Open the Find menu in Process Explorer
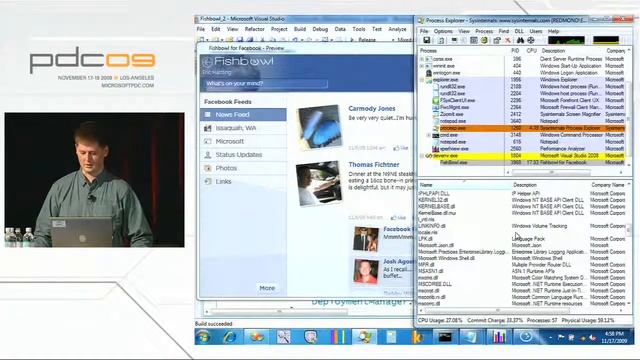 504,31
